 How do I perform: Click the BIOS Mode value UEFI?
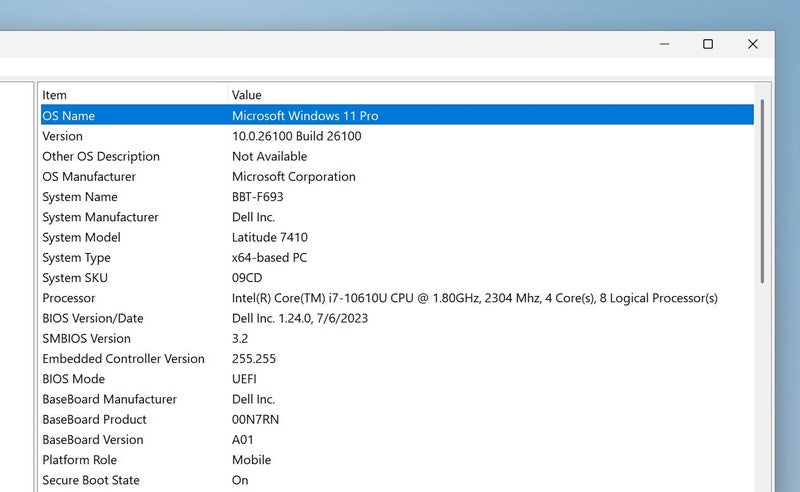click(245, 379)
